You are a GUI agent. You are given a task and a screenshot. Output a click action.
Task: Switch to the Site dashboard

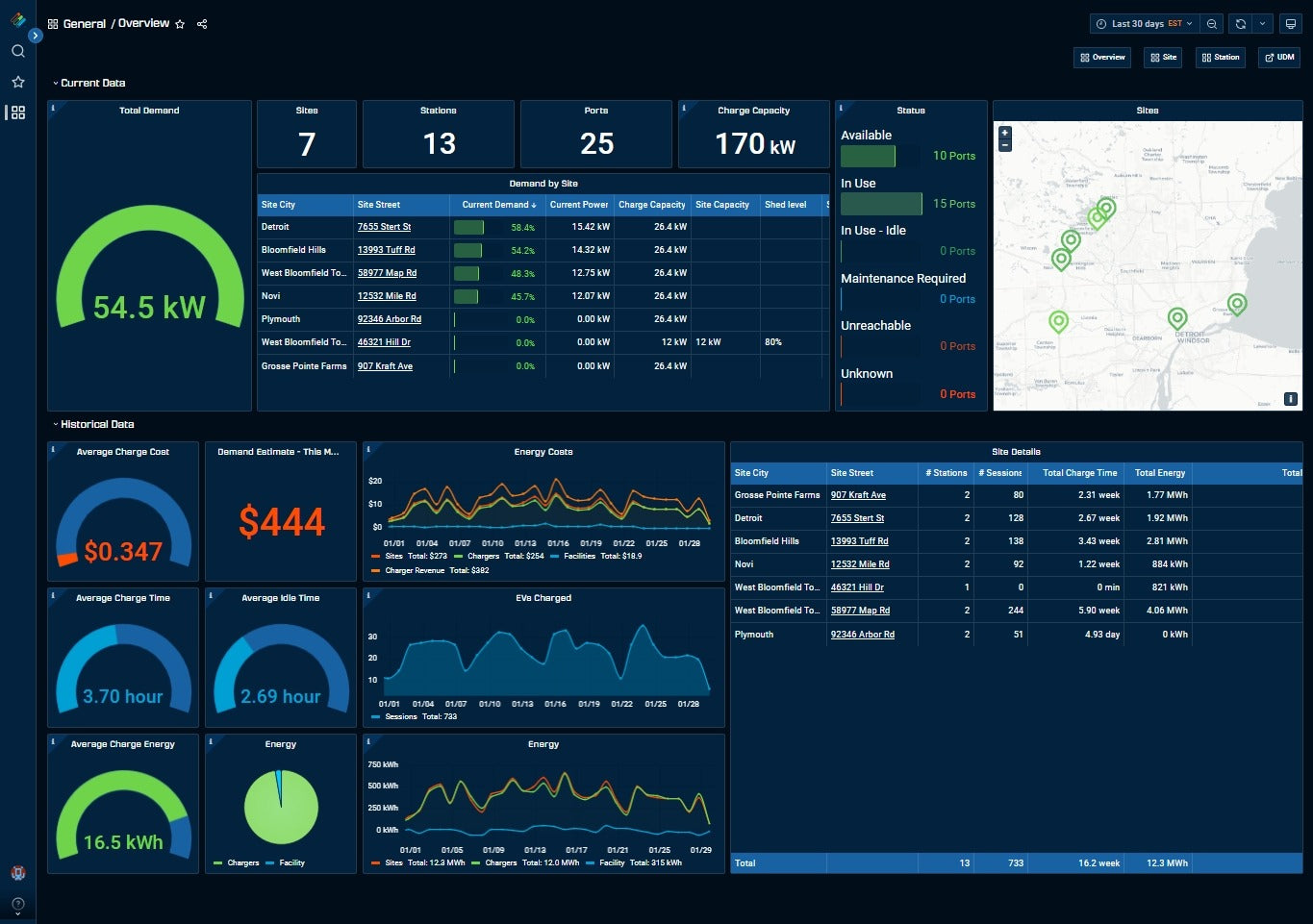[1162, 57]
